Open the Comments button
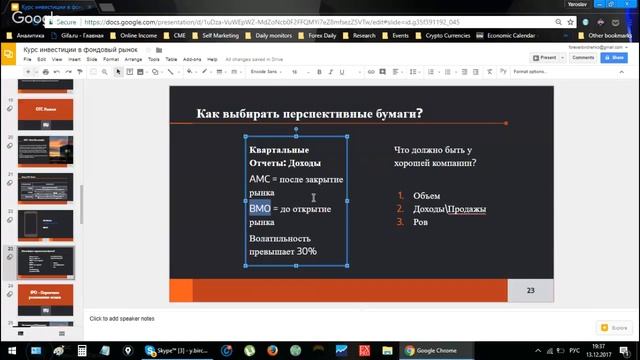The width and height of the screenshot is (640, 360). tap(583, 58)
